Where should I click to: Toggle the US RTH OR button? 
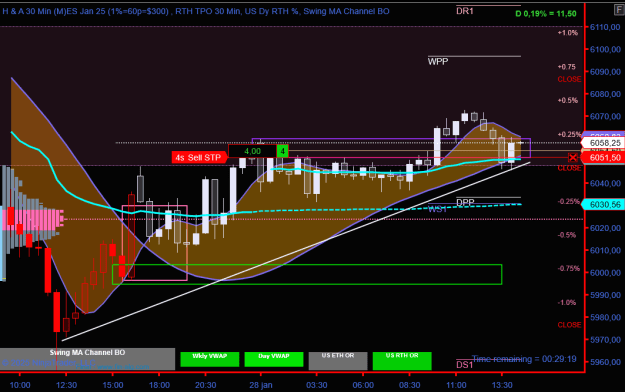402,360
